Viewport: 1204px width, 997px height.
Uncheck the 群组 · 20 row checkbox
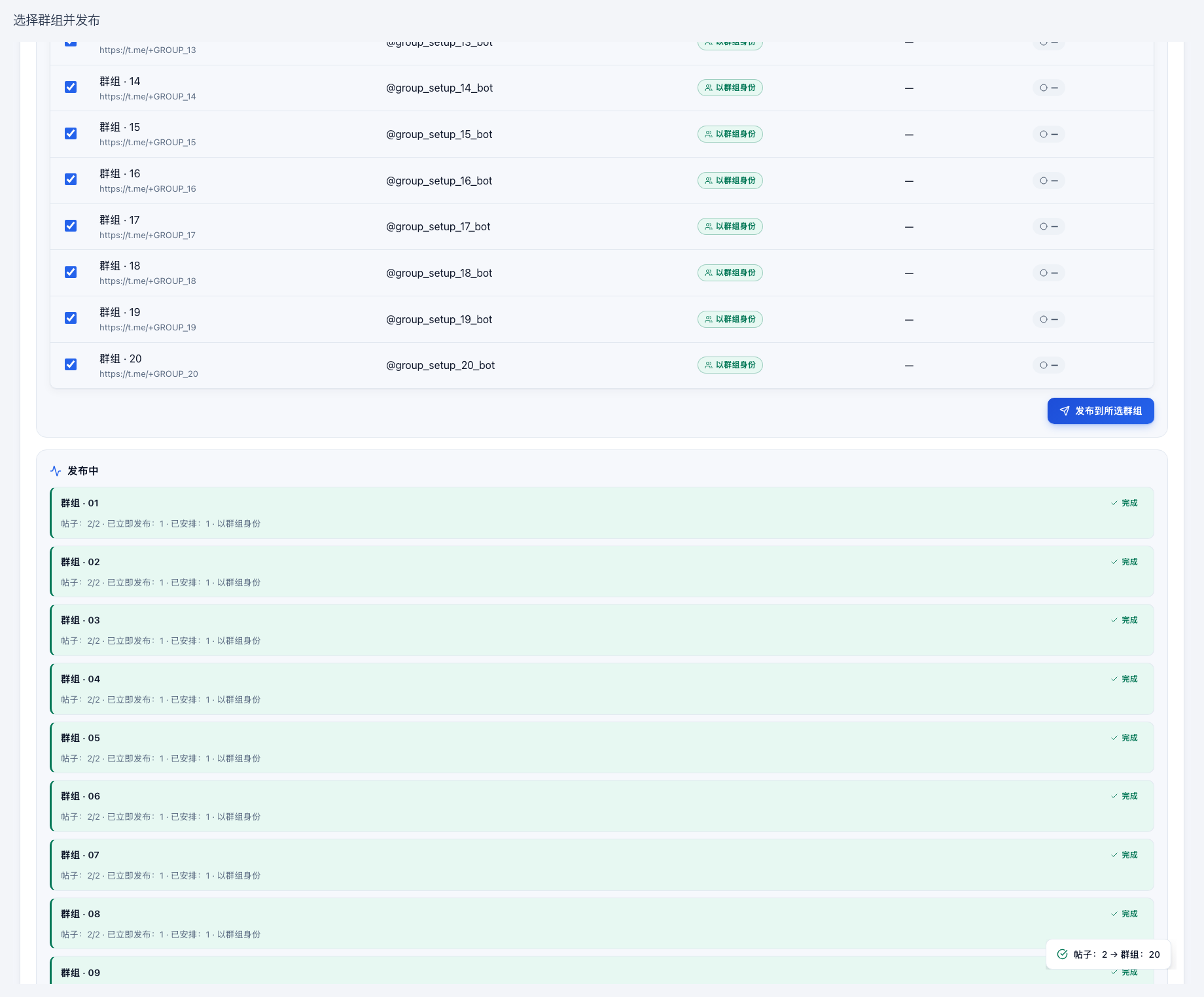[71, 364]
